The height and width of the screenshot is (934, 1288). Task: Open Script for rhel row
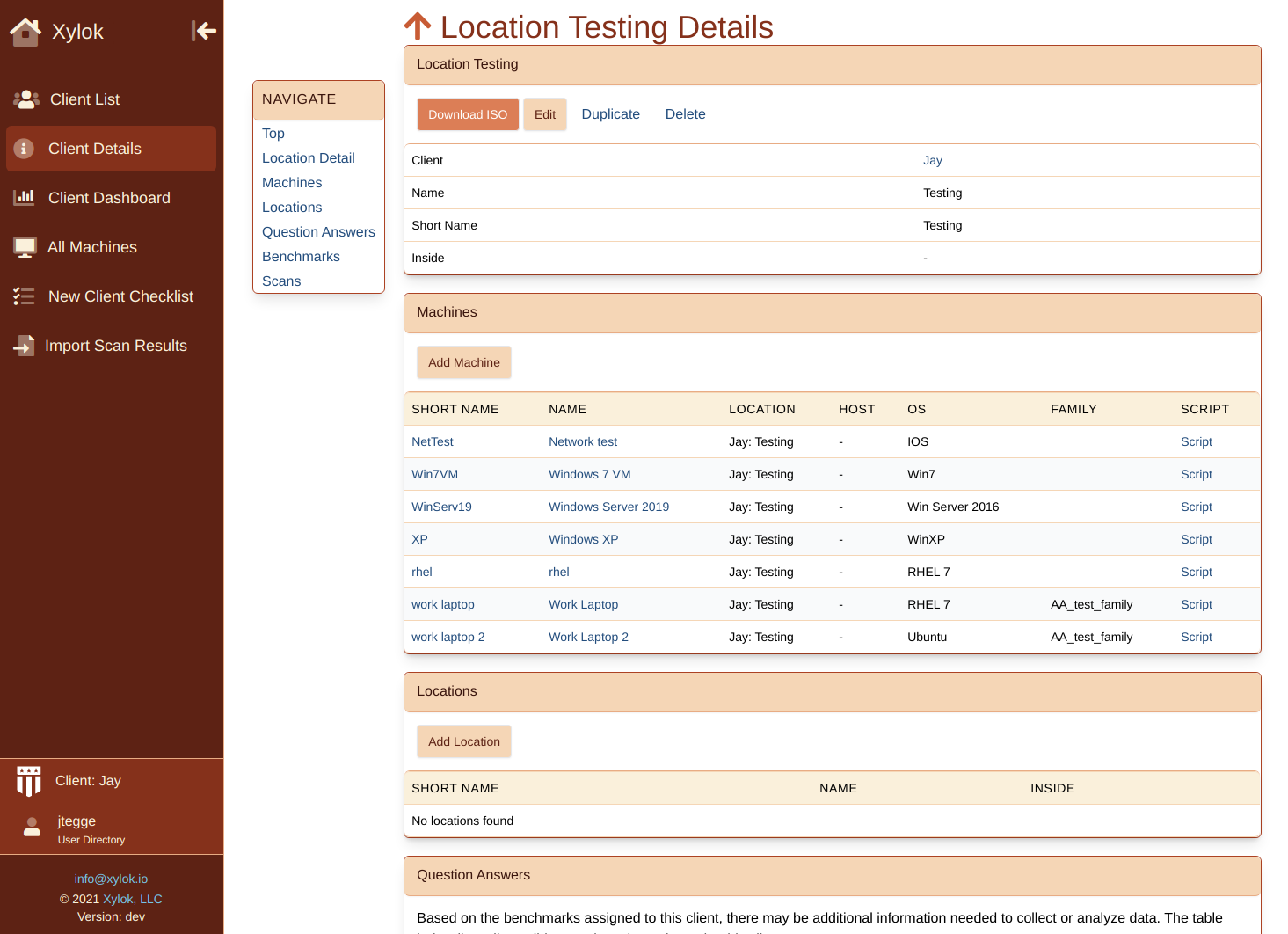tap(1197, 572)
